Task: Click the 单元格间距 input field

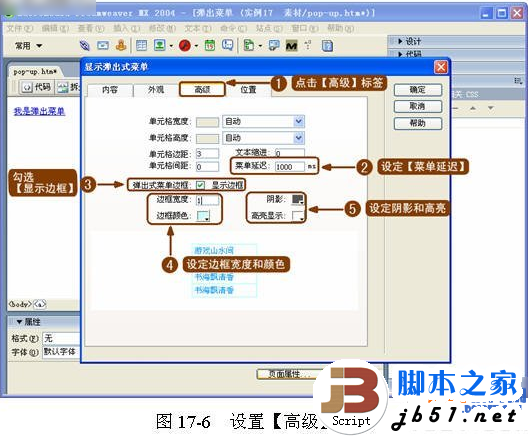Action: [207, 166]
